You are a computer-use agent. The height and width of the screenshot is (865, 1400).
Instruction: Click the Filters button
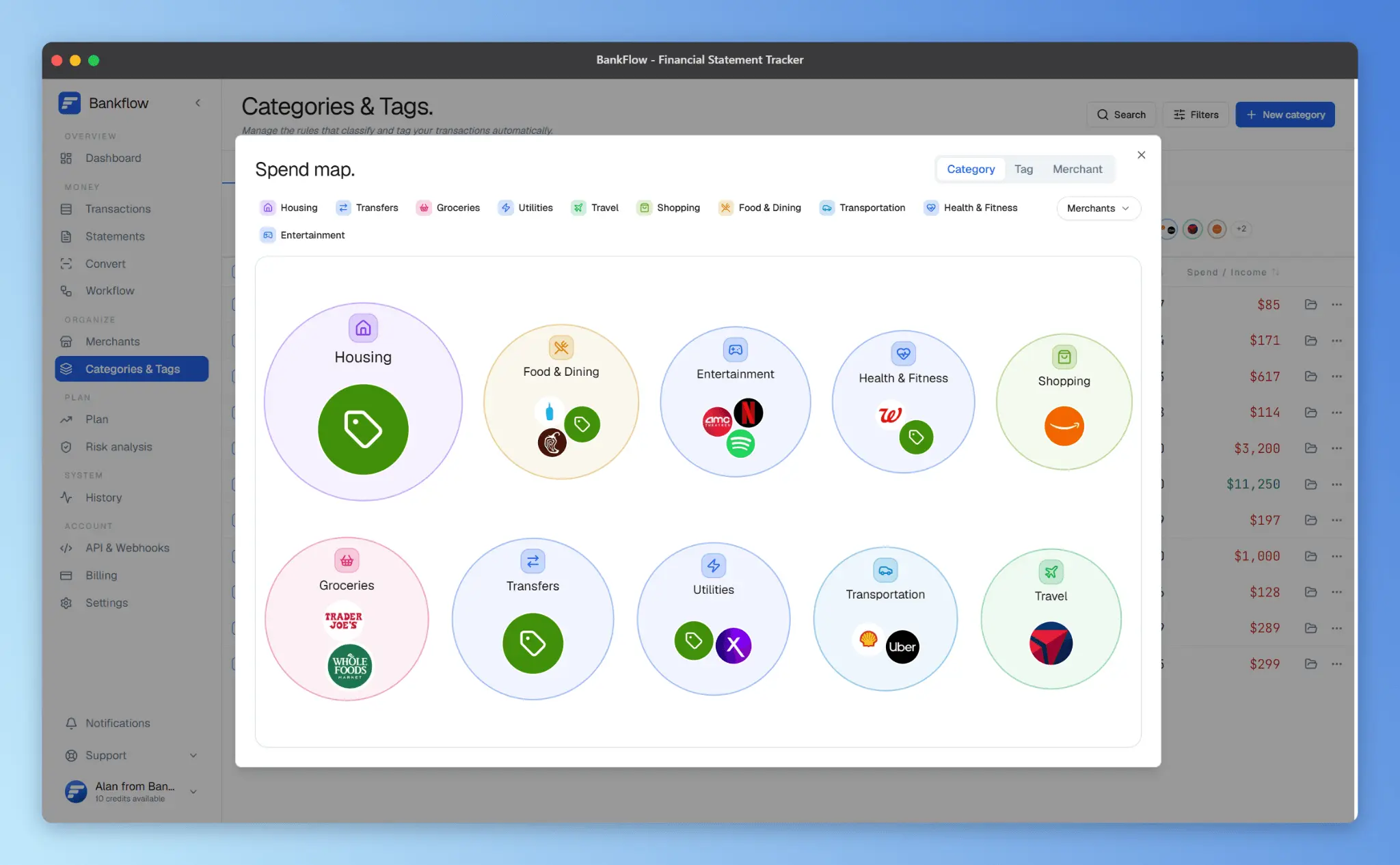(1196, 115)
